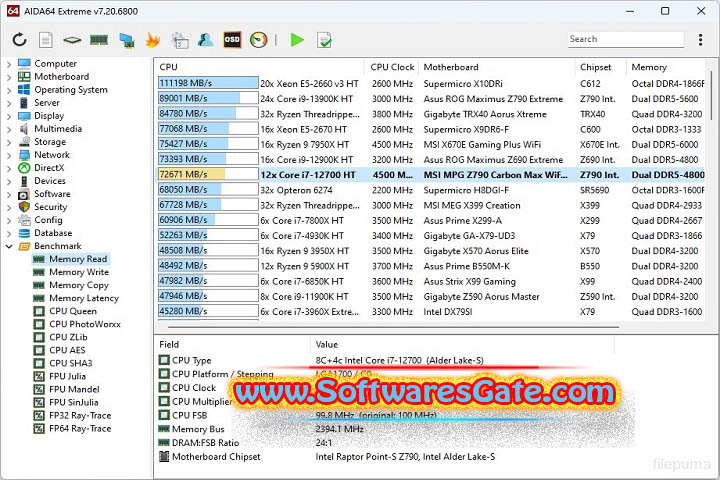Start the benchmark with green play button

click(297, 40)
